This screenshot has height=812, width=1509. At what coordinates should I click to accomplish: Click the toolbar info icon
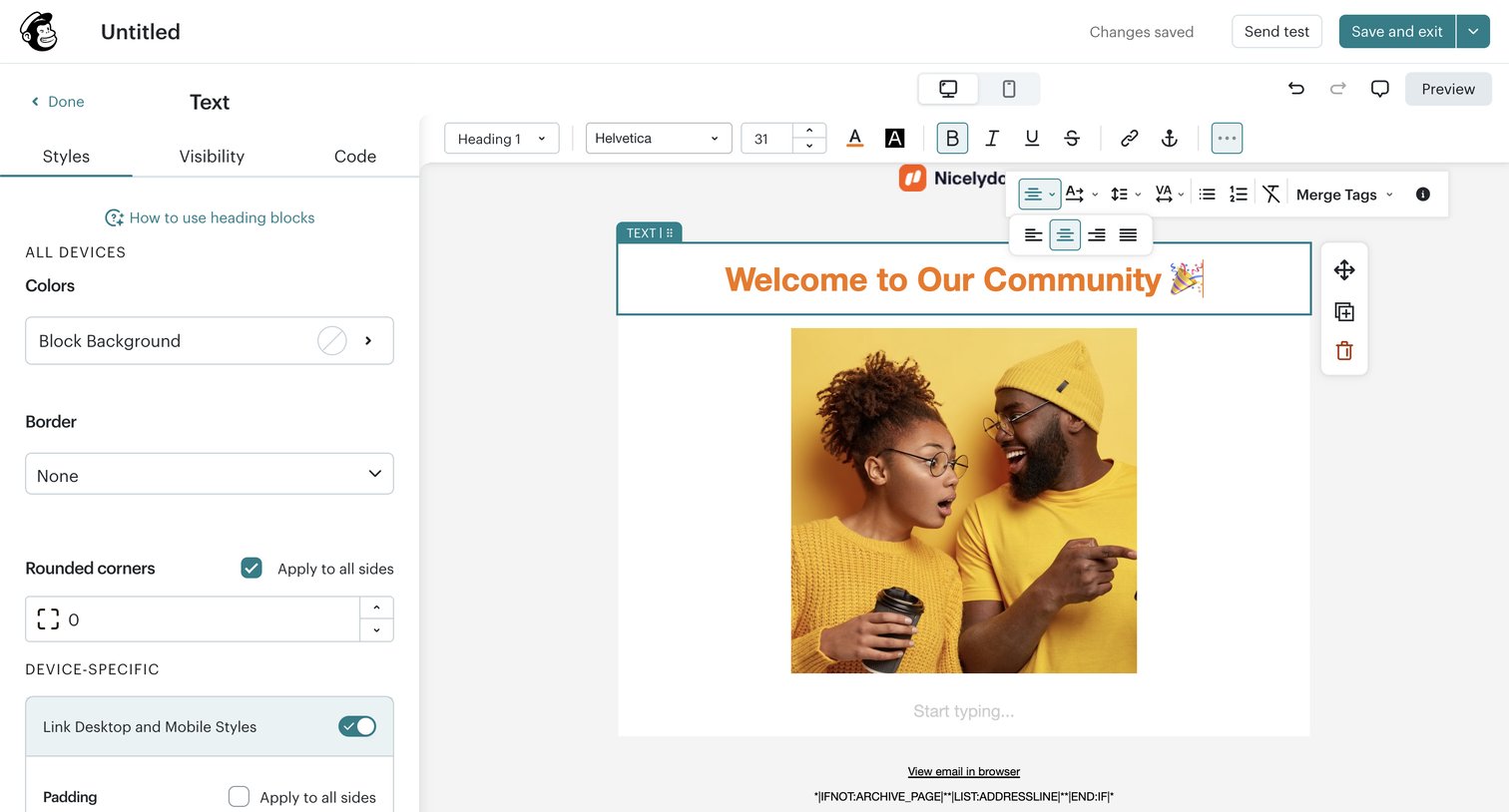pyautogui.click(x=1423, y=195)
